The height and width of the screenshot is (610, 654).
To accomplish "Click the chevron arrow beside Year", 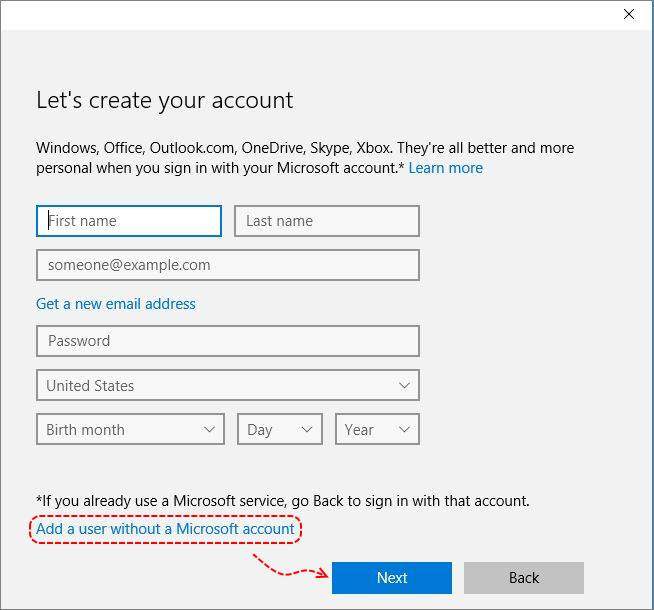I will (x=404, y=430).
